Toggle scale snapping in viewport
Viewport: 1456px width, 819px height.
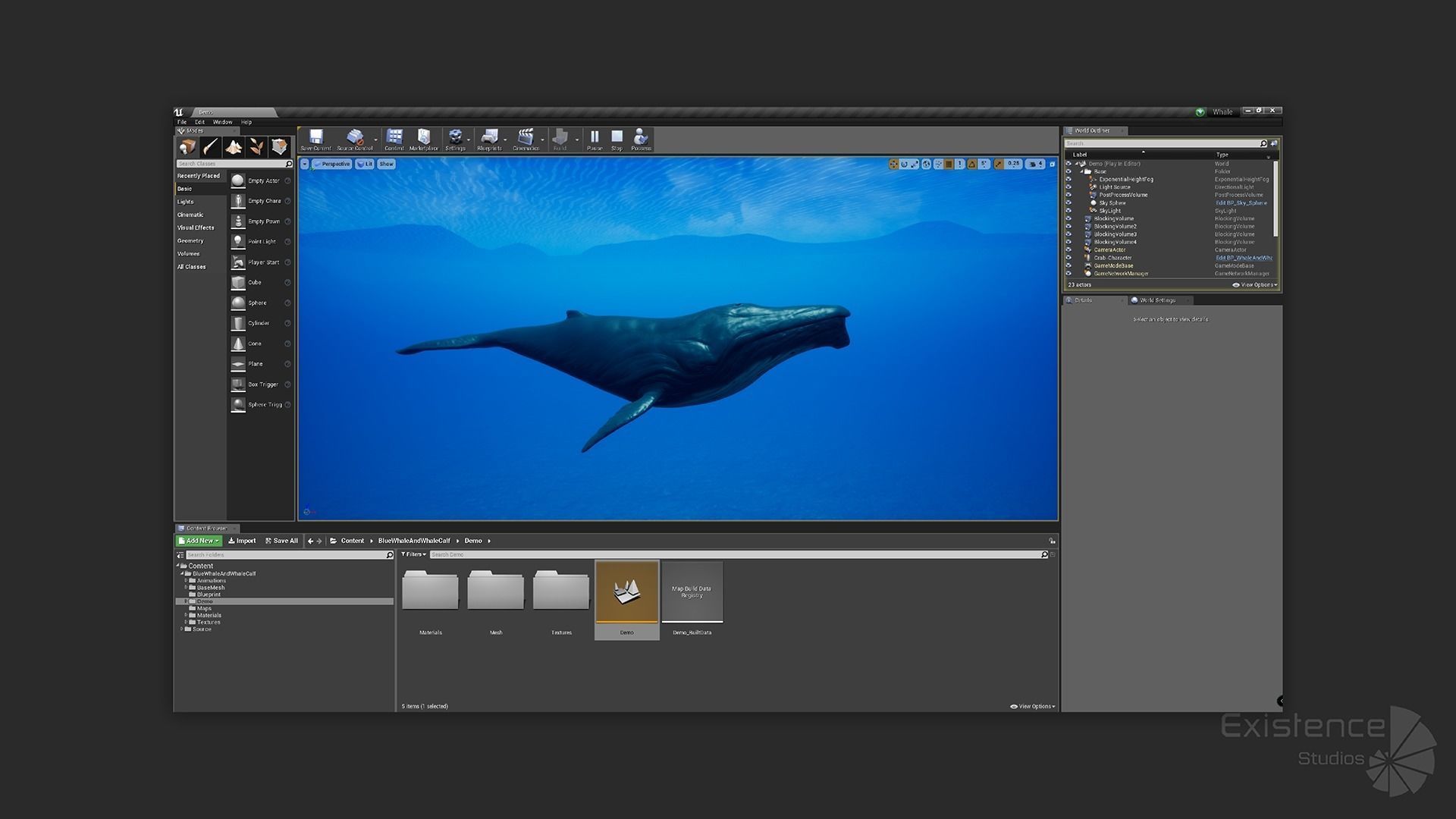(x=999, y=164)
